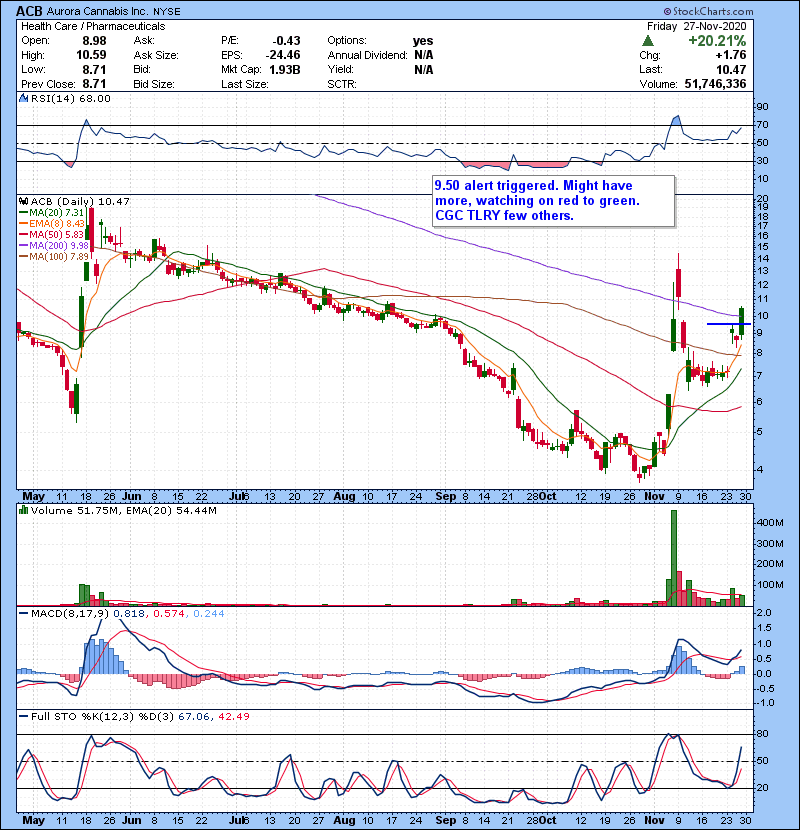
Task: Click the Last Size: label
Action: 245,84
